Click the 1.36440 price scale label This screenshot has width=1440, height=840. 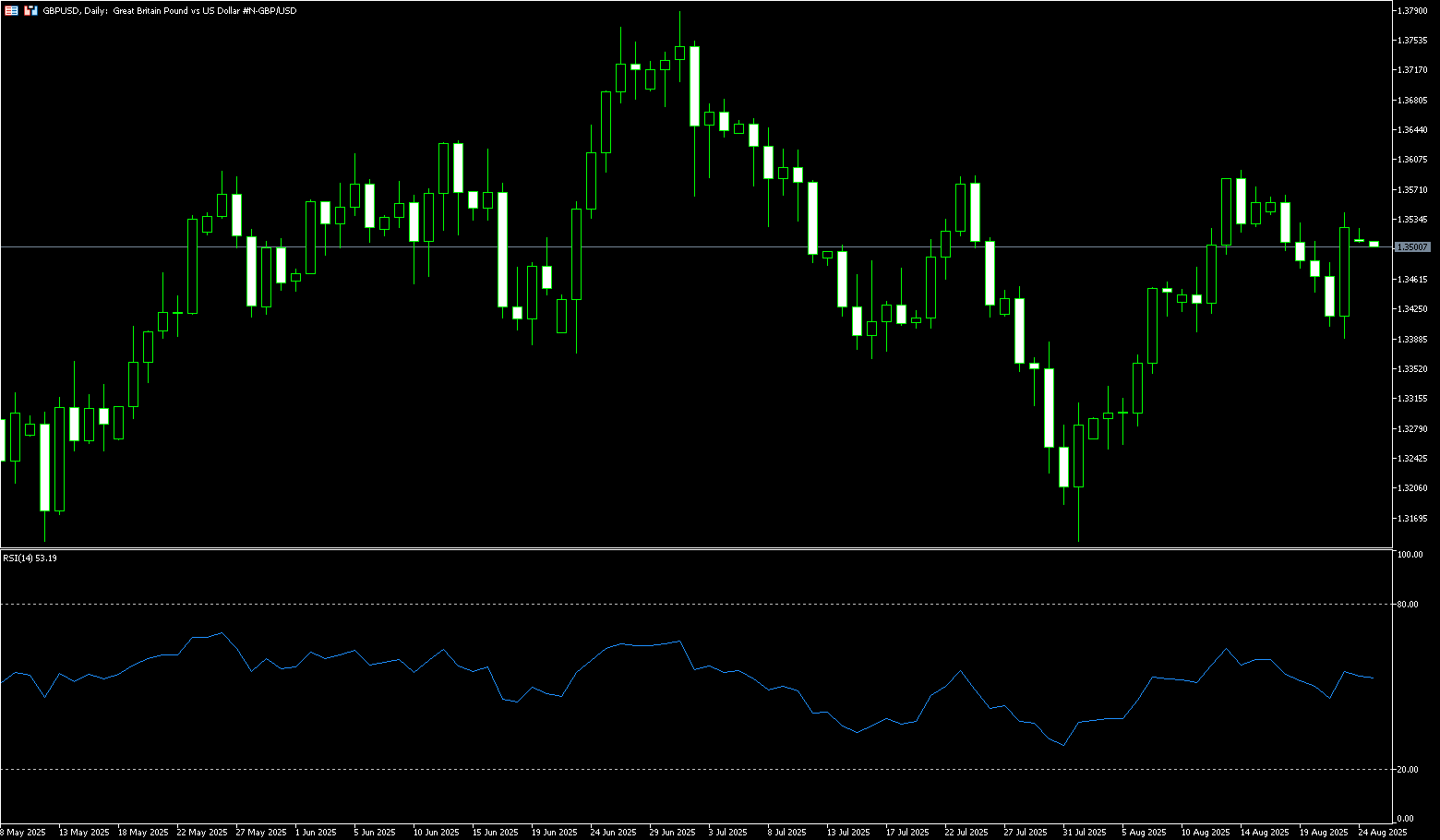pyautogui.click(x=1413, y=130)
